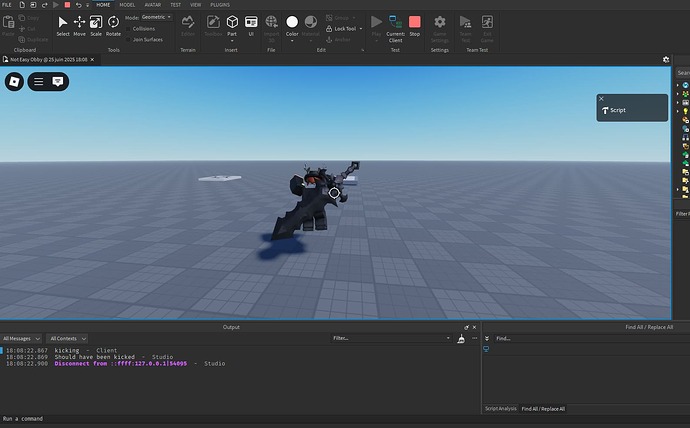Open the Roblox logo menu in viewport
This screenshot has height=428, width=690.
tap(15, 82)
